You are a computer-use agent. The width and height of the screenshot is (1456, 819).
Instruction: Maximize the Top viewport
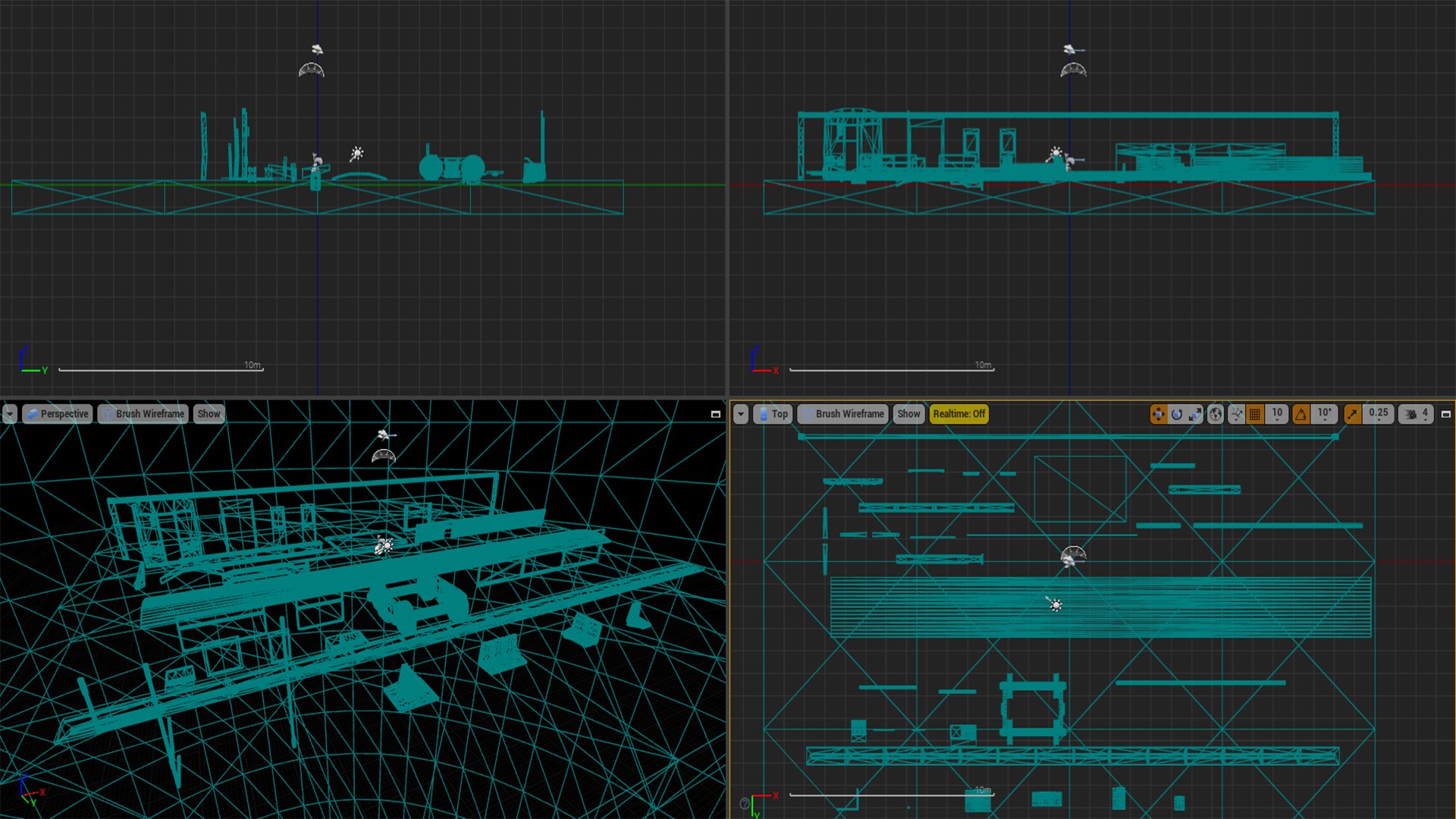(1446, 414)
